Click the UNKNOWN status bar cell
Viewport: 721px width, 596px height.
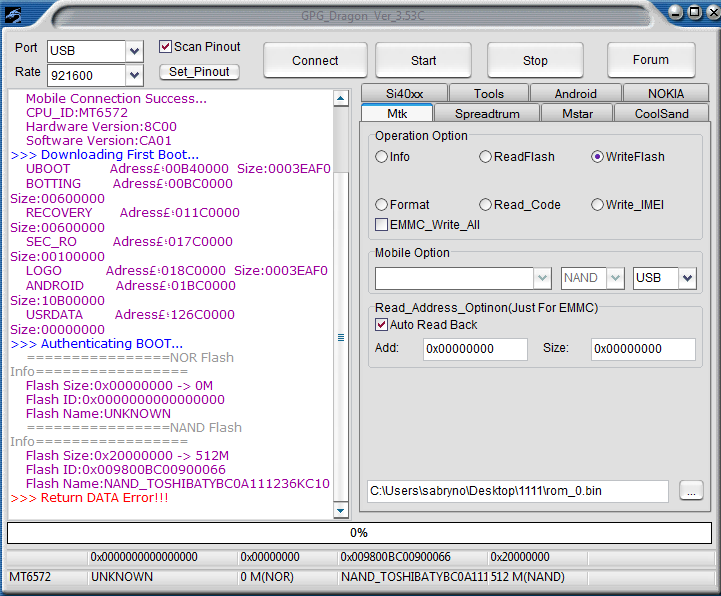tap(162, 577)
